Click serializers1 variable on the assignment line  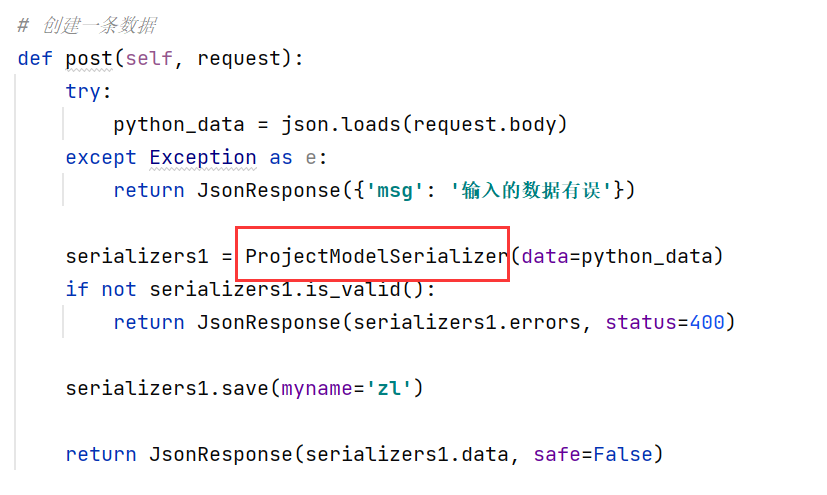(x=137, y=256)
